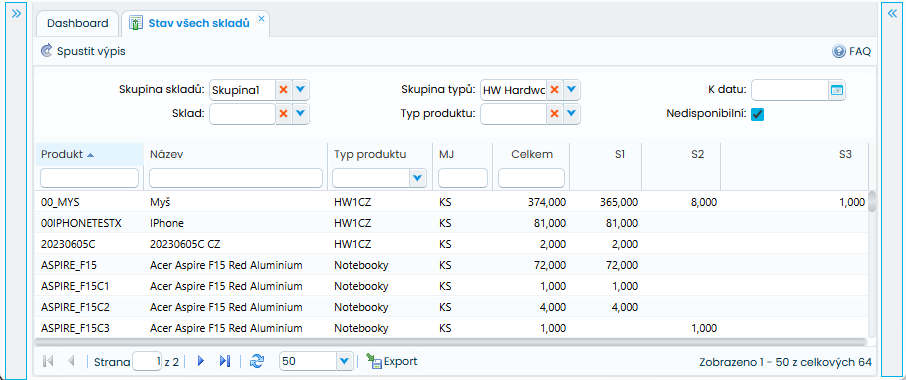
Task: Focus the page number input
Action: [x=147, y=362]
